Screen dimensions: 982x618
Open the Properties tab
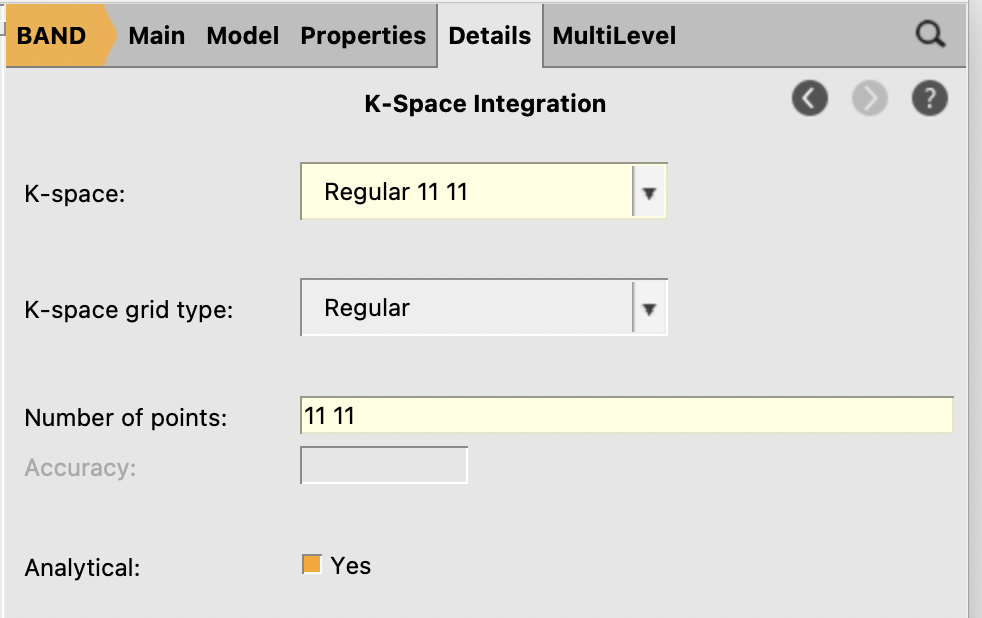[363, 35]
